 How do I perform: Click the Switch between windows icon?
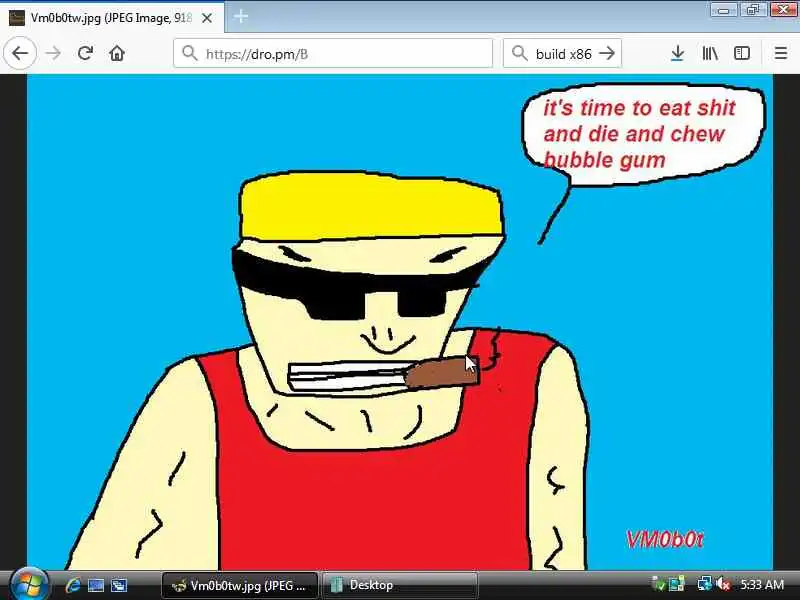pyautogui.click(x=119, y=585)
